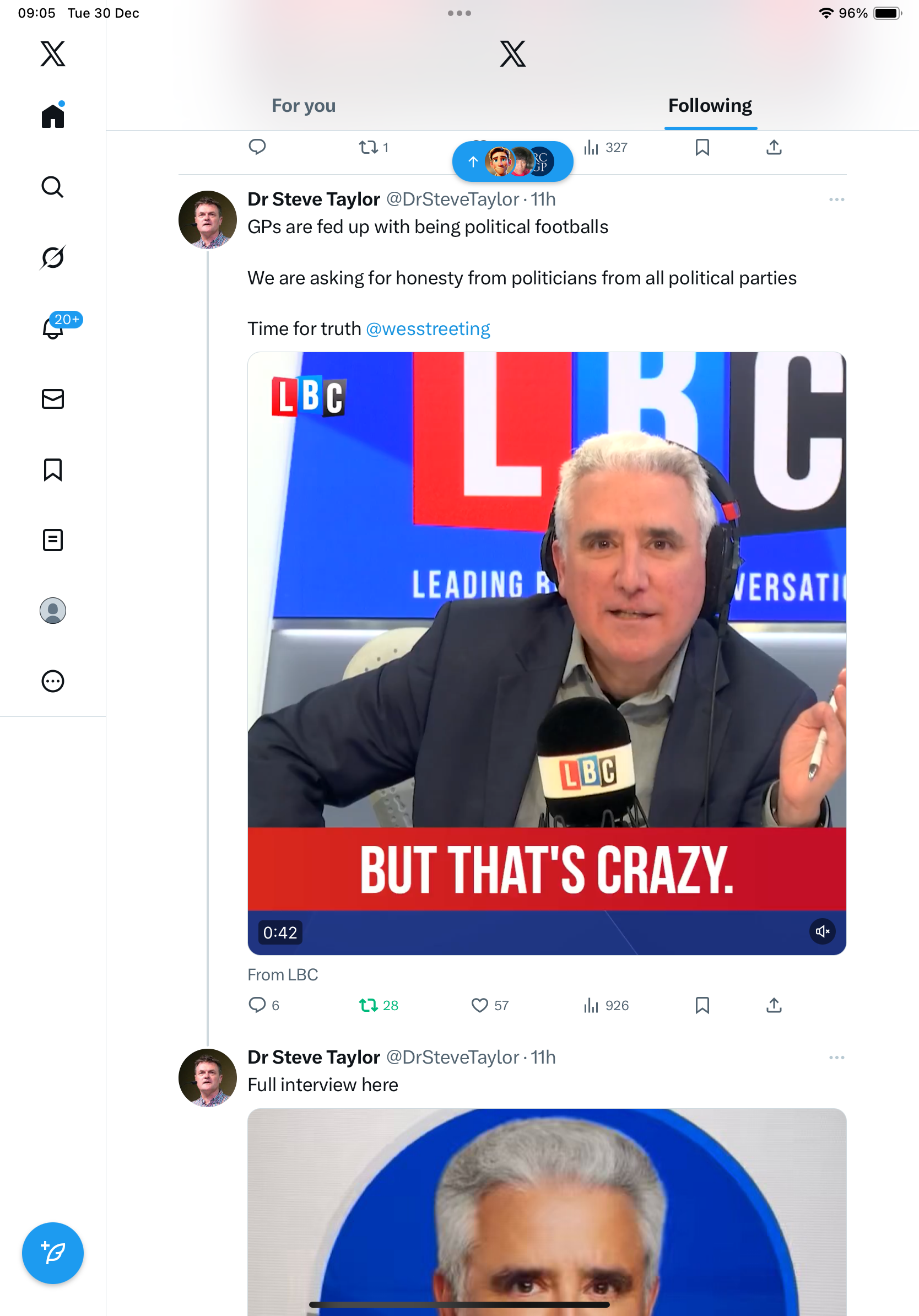Select the Following tab
The height and width of the screenshot is (1316, 919).
[710, 105]
